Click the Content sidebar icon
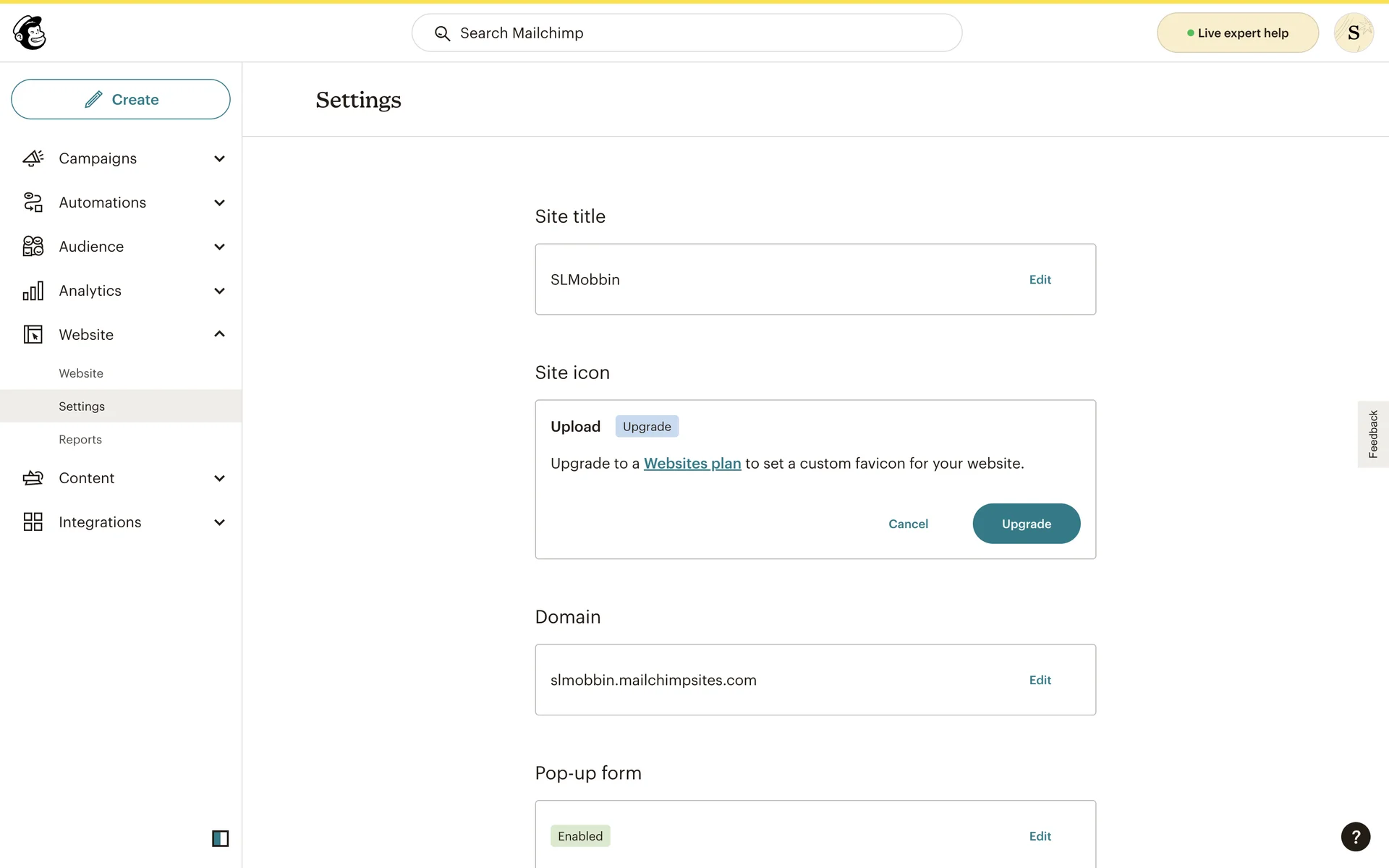The width and height of the screenshot is (1389, 868). pos(33,478)
